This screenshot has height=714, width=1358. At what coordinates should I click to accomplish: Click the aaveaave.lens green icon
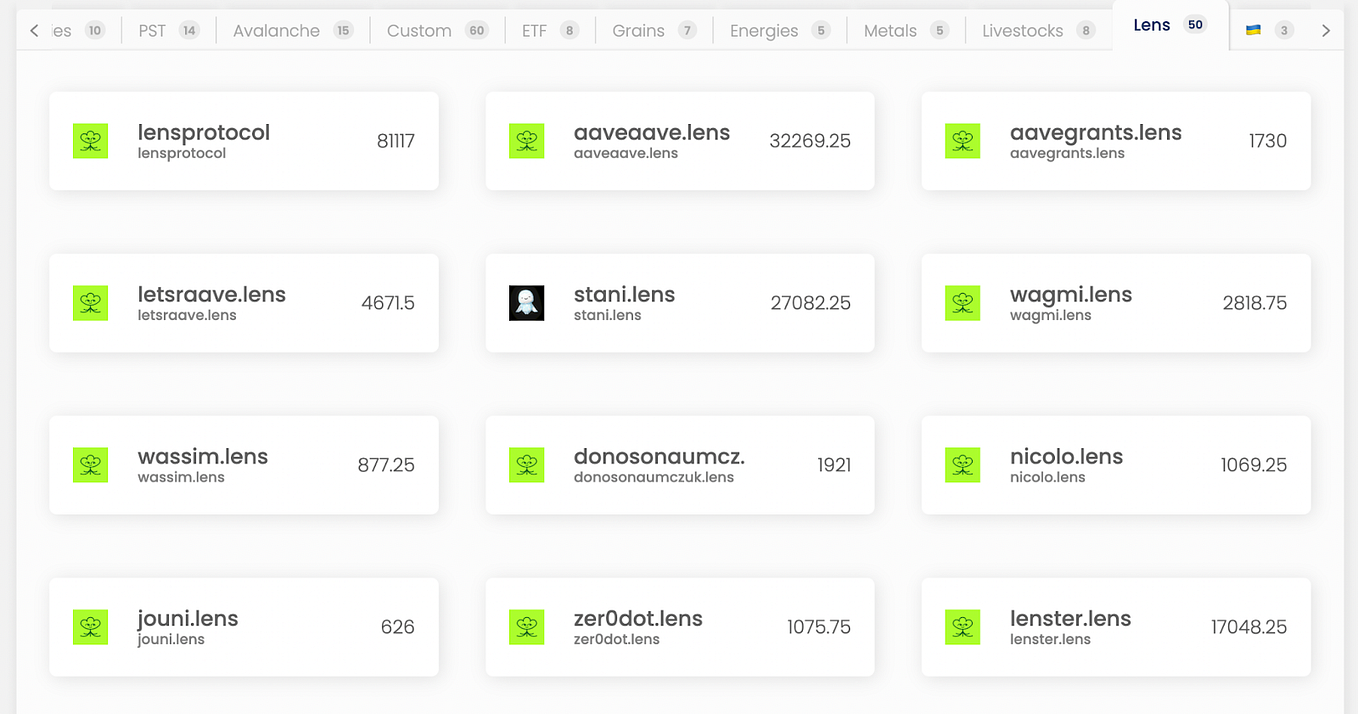click(x=527, y=141)
